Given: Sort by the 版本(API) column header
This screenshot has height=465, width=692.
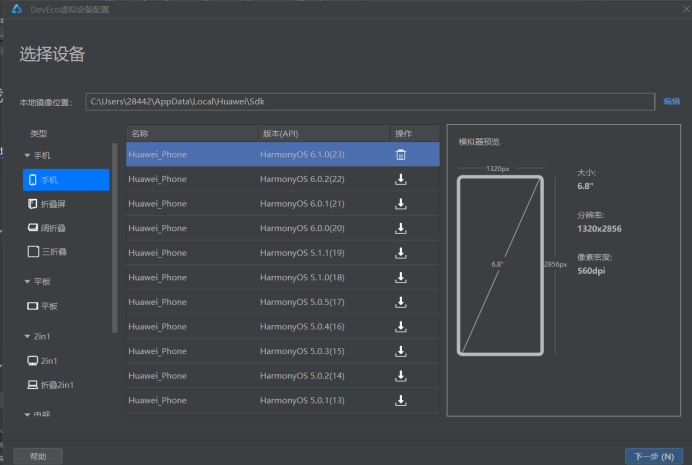Looking at the screenshot, I should point(324,133).
